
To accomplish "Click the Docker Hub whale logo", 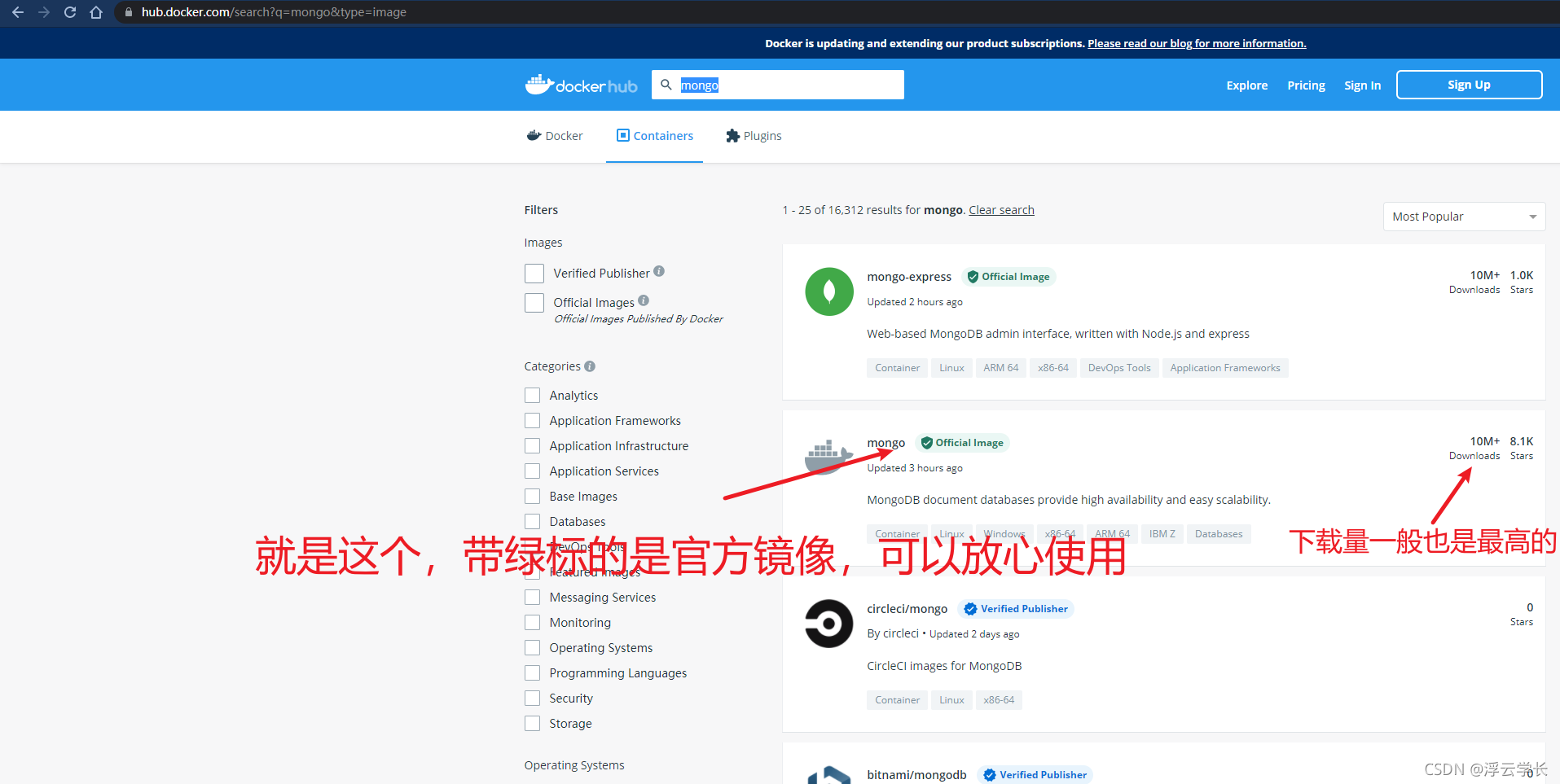I will coord(582,85).
